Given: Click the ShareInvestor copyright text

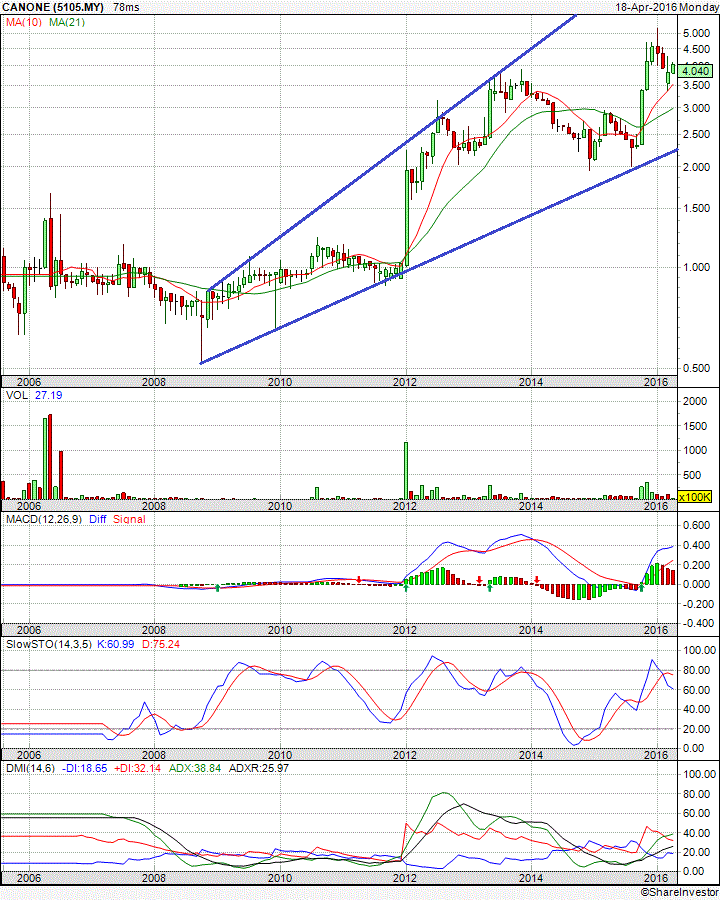Looking at the screenshot, I should (x=680, y=893).
